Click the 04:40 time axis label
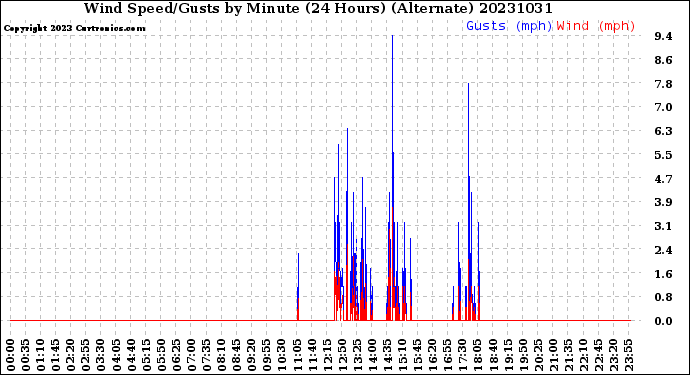690x375 pixels. [x=131, y=354]
